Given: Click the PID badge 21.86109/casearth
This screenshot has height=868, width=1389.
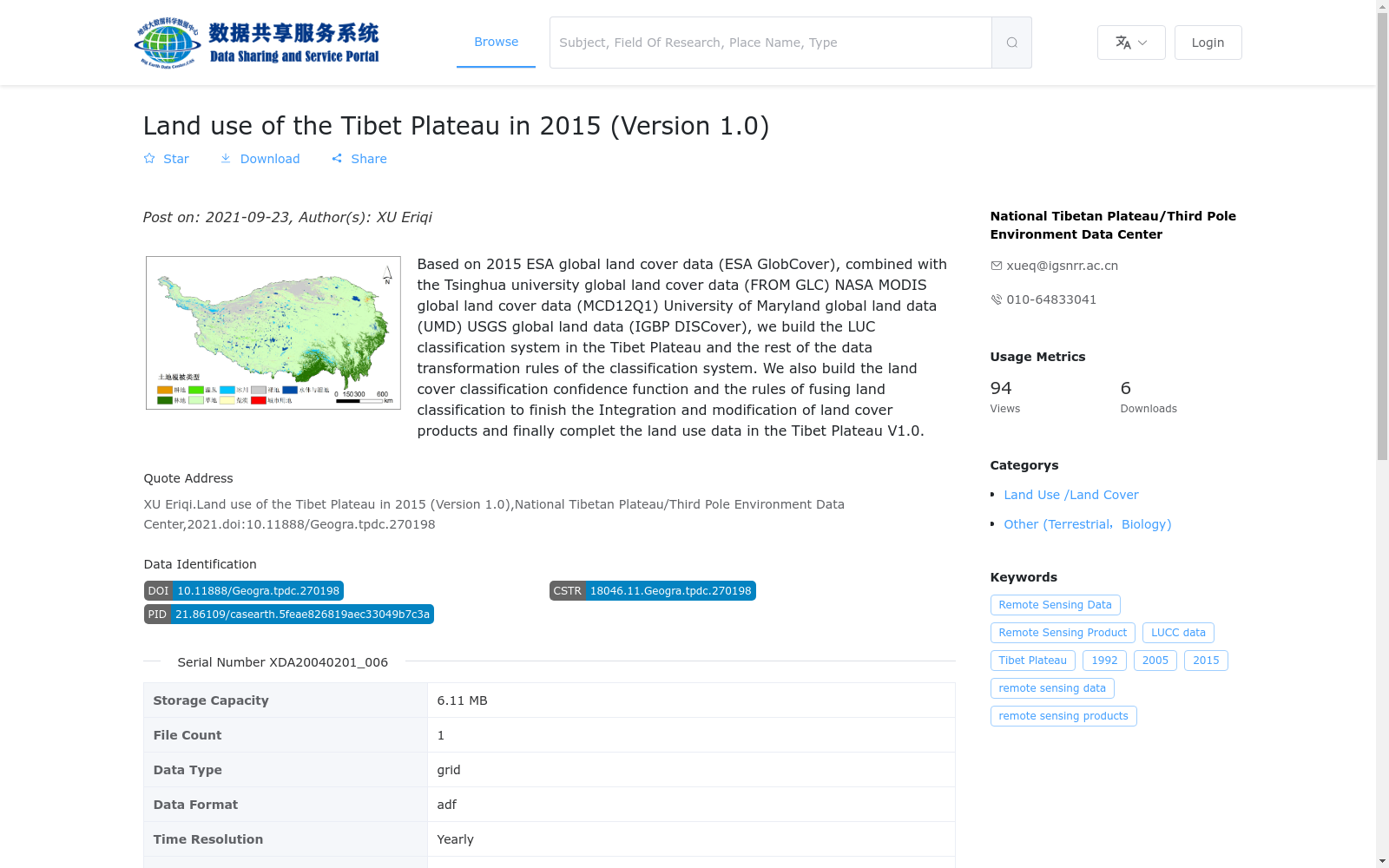Looking at the screenshot, I should tap(289, 615).
